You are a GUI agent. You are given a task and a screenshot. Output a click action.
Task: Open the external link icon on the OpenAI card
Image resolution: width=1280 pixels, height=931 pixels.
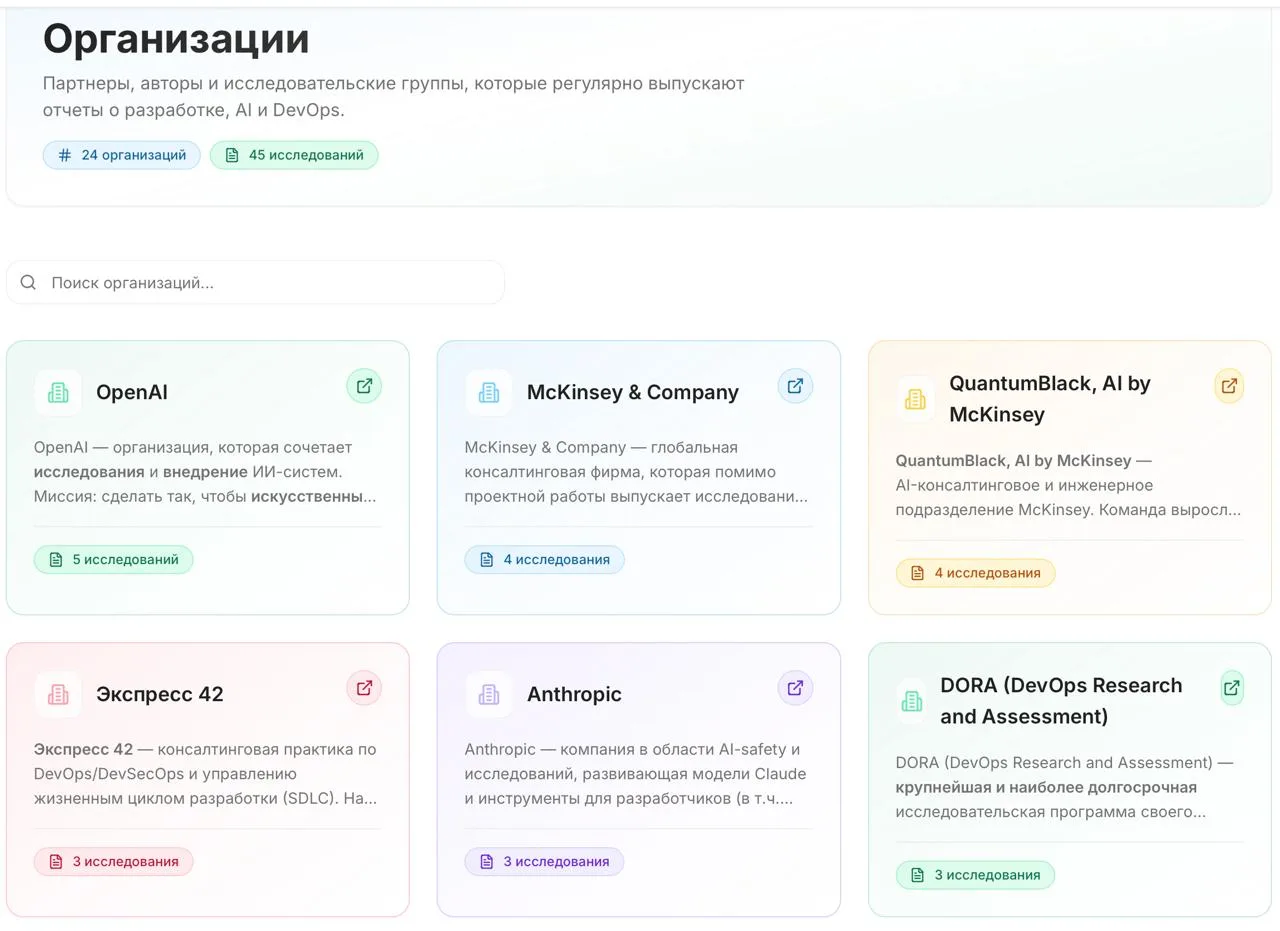point(364,386)
